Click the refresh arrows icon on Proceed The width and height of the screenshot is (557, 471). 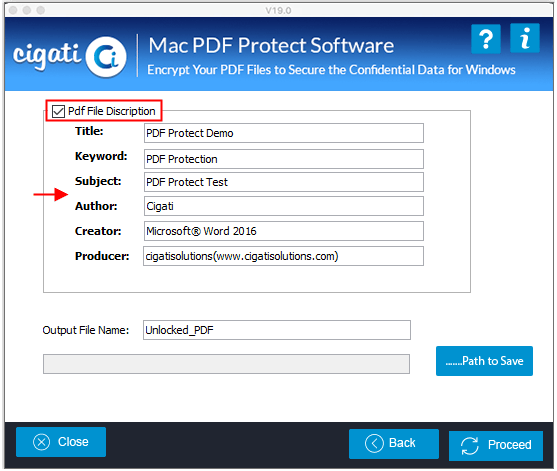470,445
